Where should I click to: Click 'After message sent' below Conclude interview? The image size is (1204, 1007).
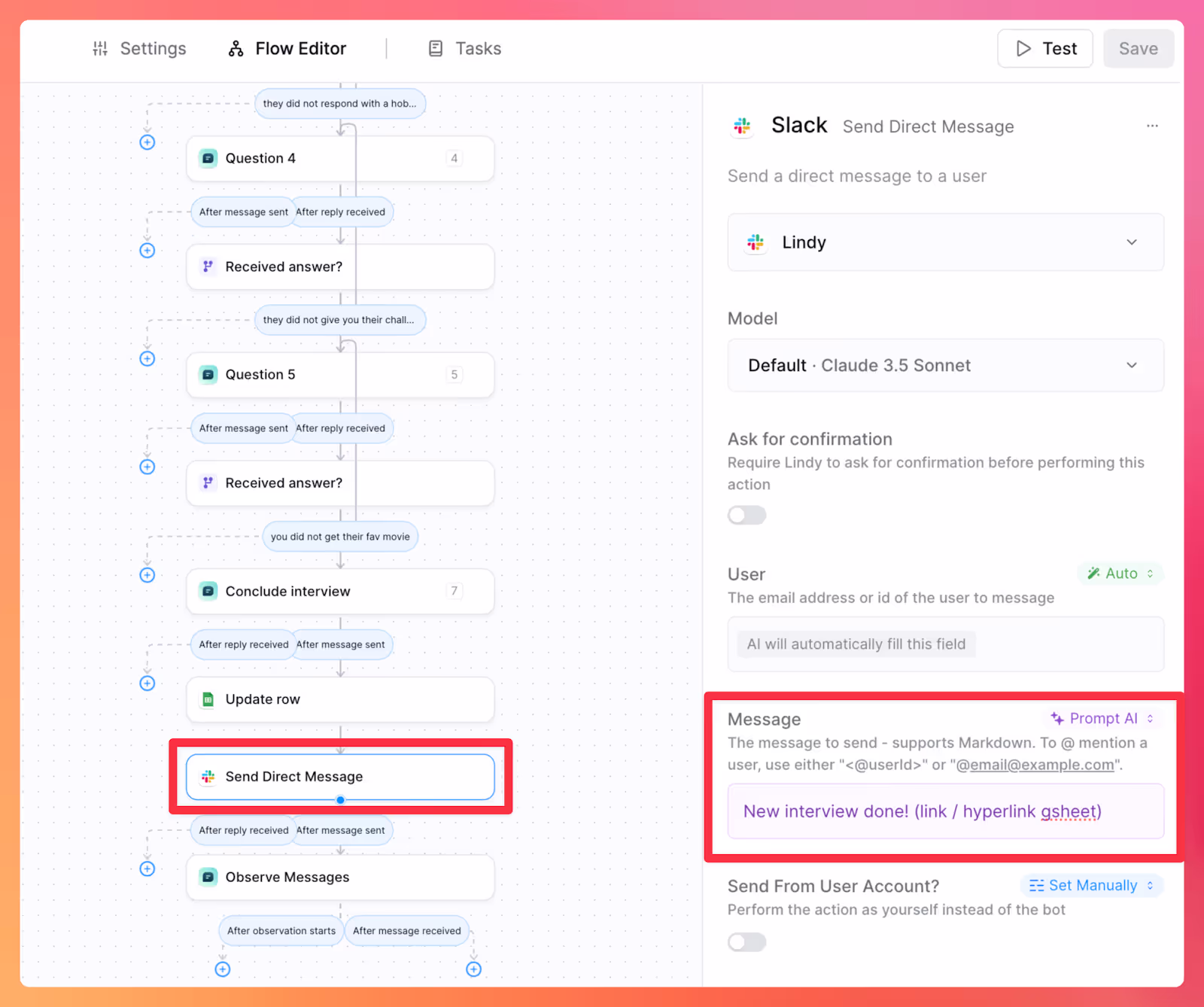pyautogui.click(x=341, y=645)
